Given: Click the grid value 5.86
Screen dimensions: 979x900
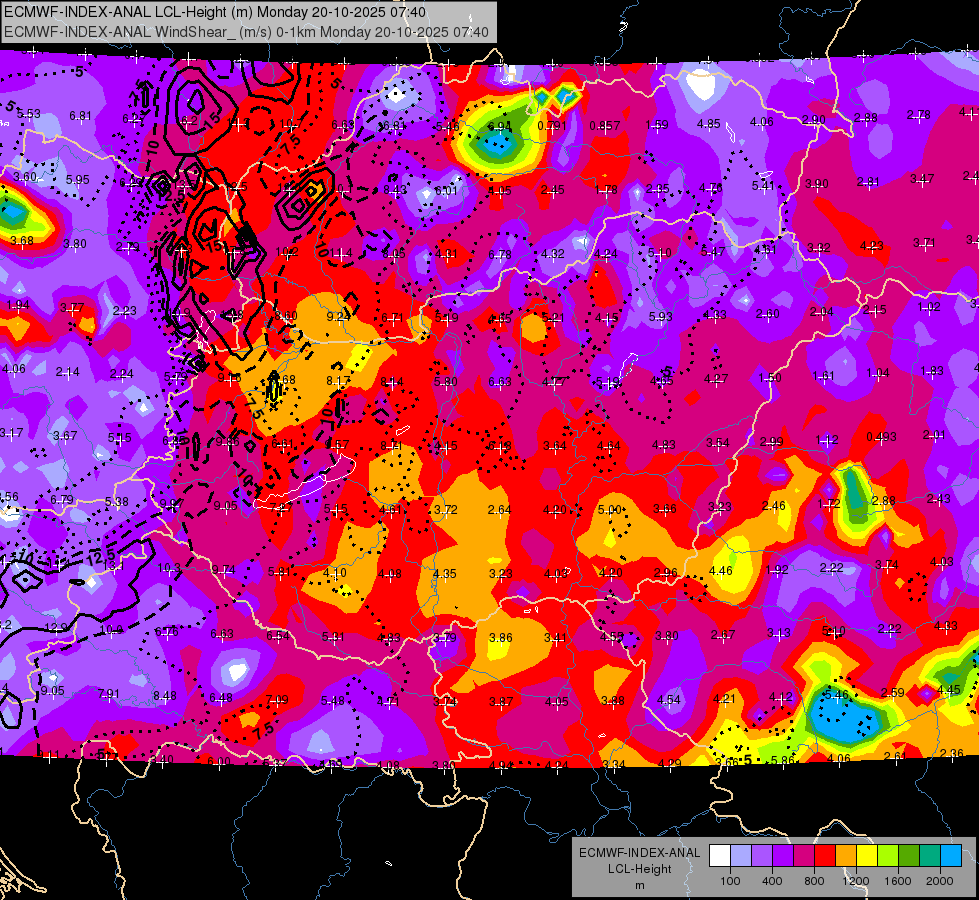Looking at the screenshot, I should [x=783, y=760].
